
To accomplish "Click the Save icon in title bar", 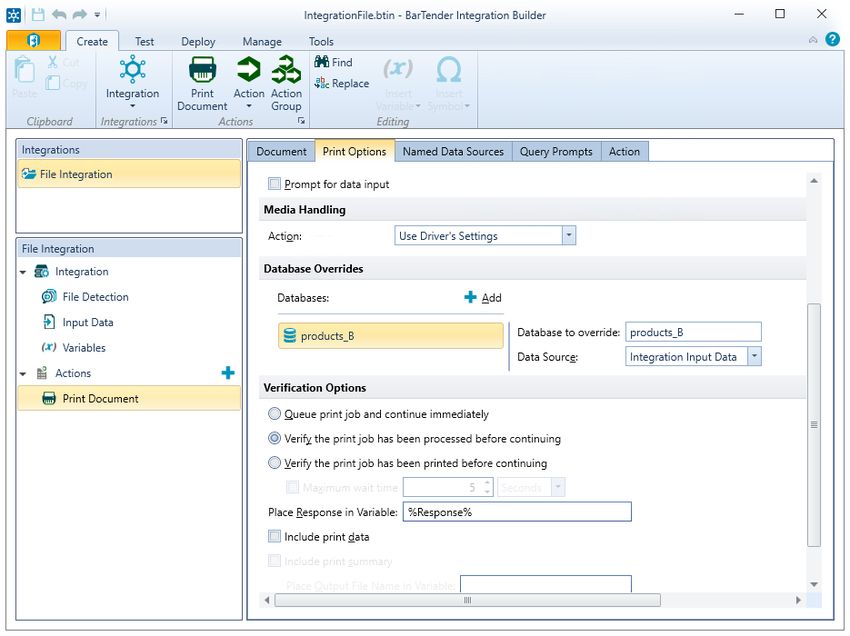I will (x=38, y=15).
